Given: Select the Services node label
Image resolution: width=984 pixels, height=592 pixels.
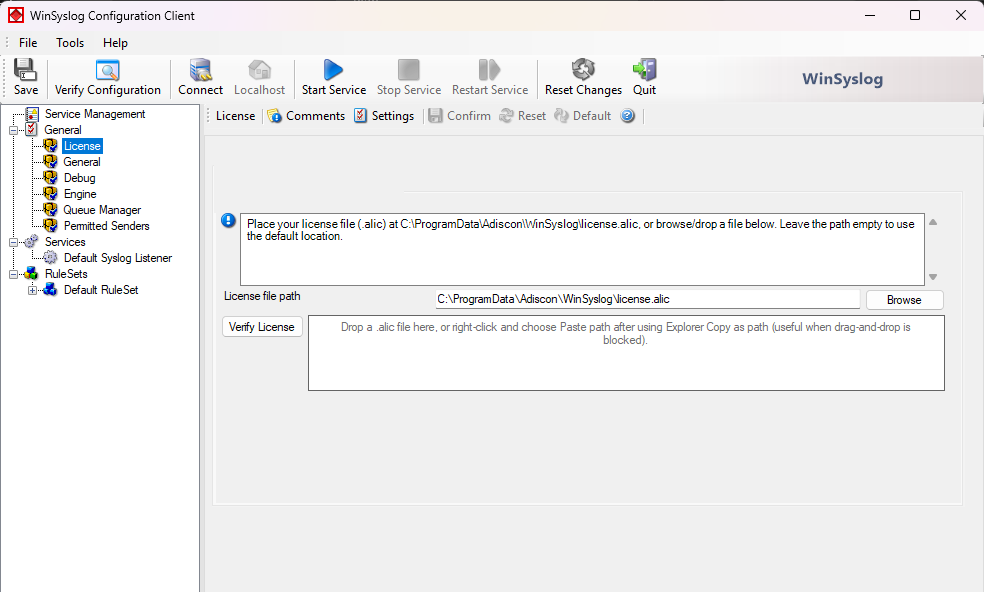Looking at the screenshot, I should pos(65,242).
